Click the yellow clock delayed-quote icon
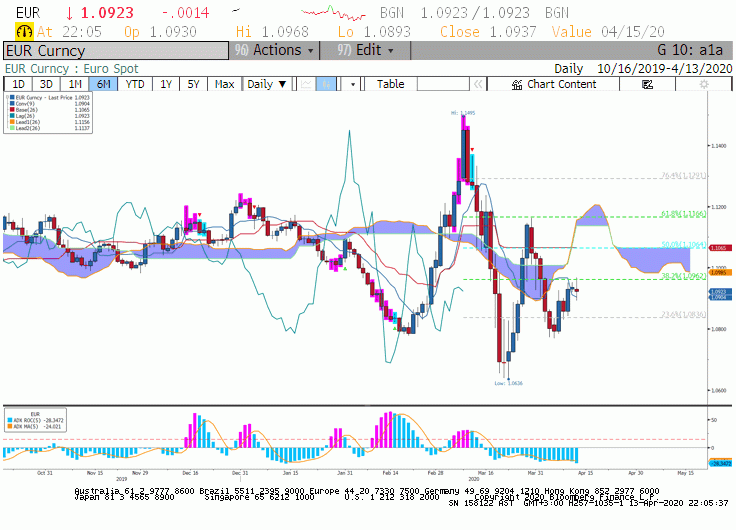This screenshot has height=530, width=736. (24, 32)
